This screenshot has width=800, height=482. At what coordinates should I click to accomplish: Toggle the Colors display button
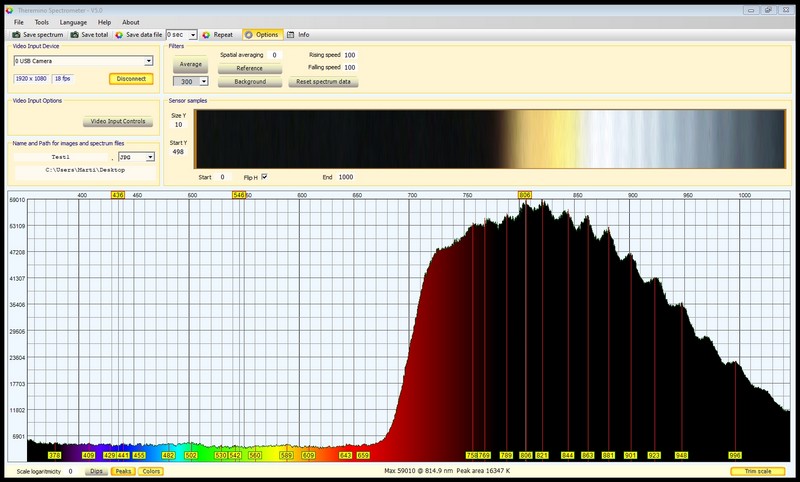coord(151,470)
